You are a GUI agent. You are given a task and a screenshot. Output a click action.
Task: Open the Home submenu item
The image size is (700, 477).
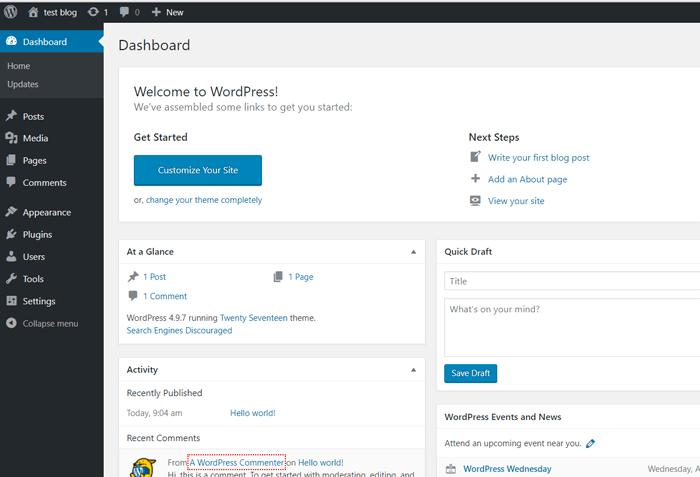point(19,66)
